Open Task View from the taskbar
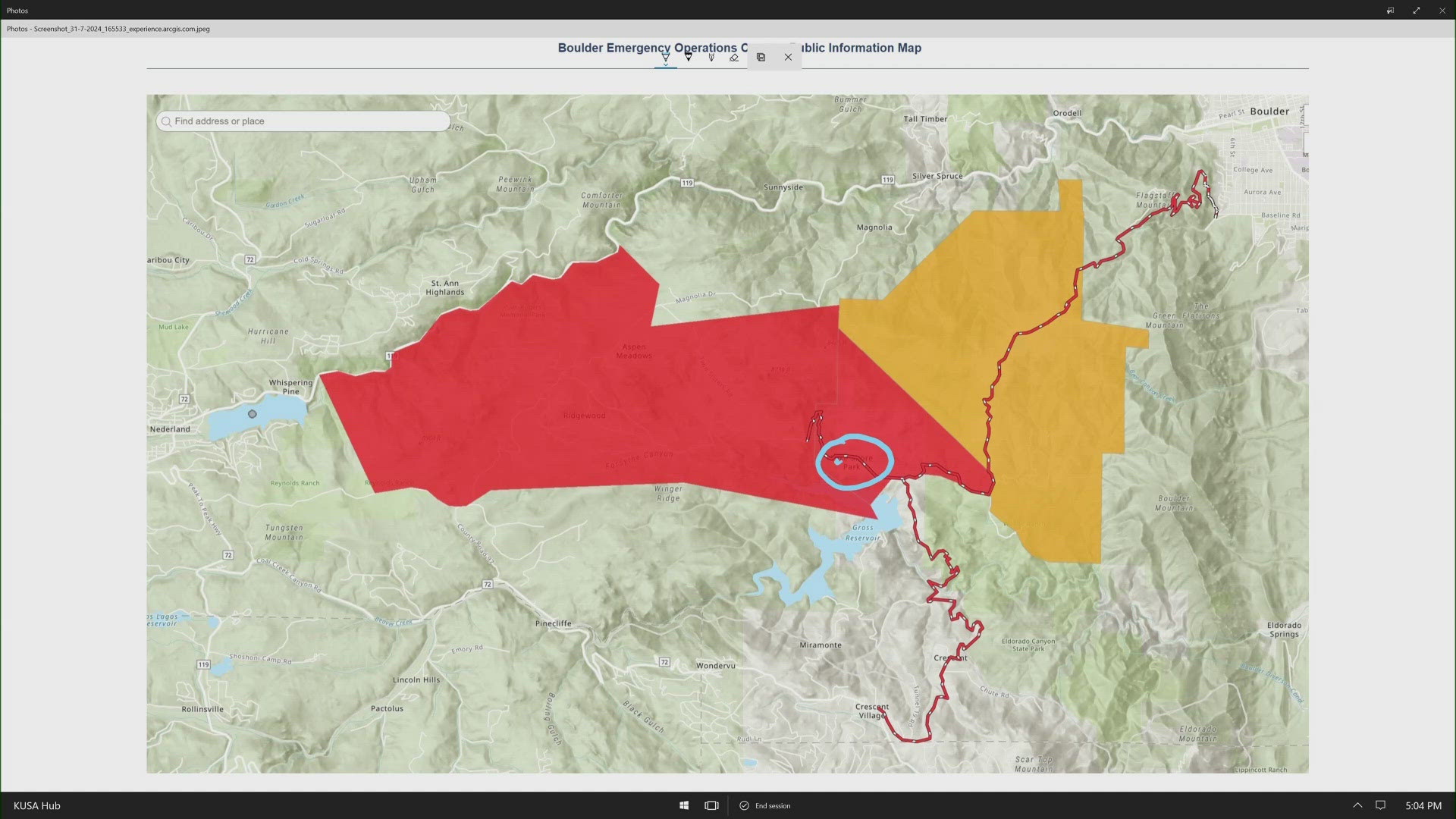Viewport: 1456px width, 819px height. [x=711, y=805]
